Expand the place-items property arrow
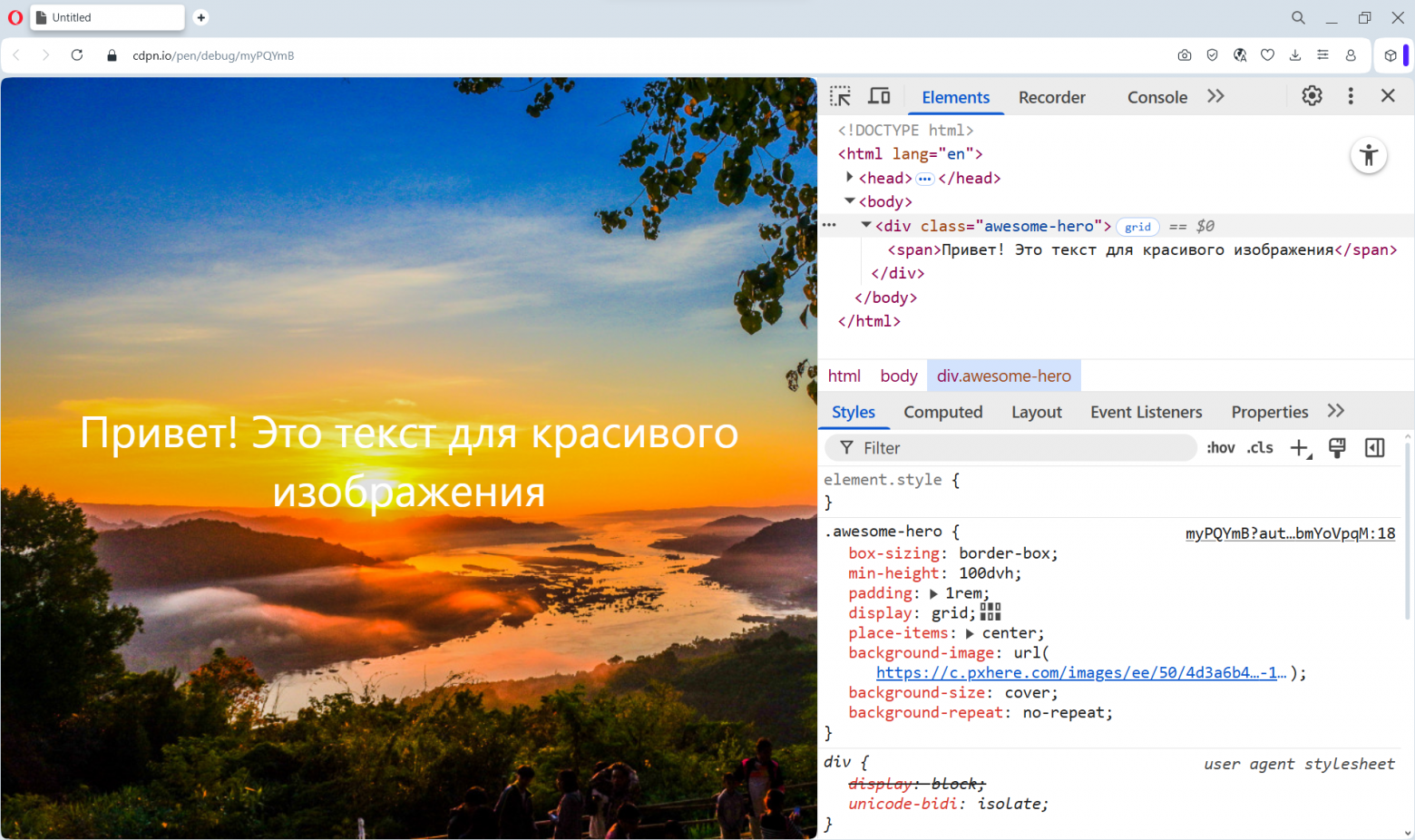 click(971, 632)
